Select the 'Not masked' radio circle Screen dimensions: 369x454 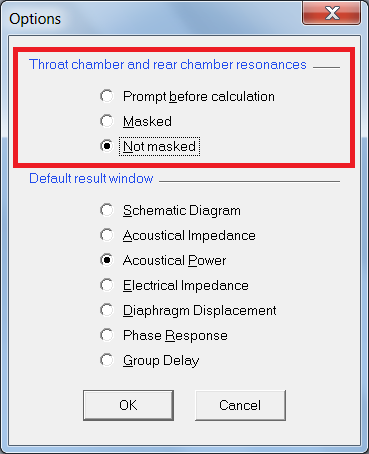(x=107, y=146)
